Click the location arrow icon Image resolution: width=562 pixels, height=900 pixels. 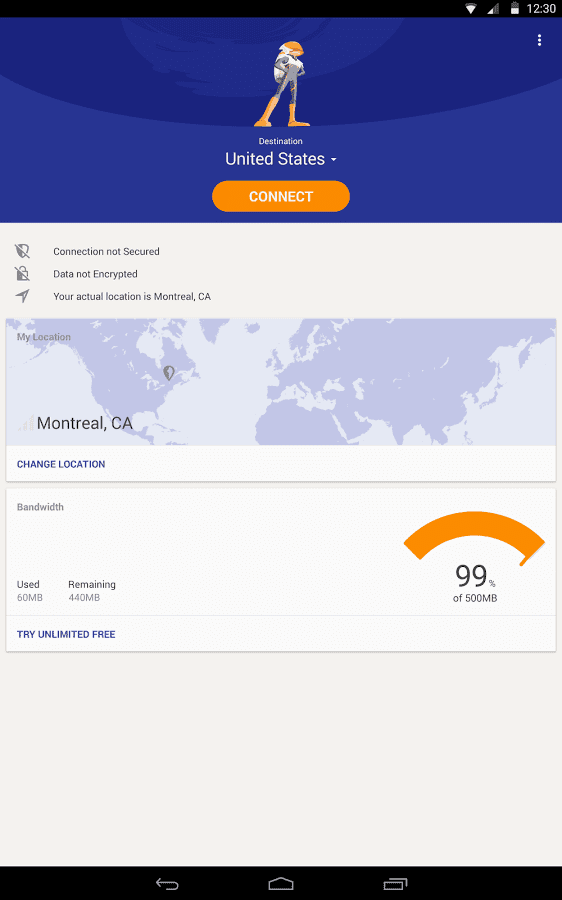[22, 296]
